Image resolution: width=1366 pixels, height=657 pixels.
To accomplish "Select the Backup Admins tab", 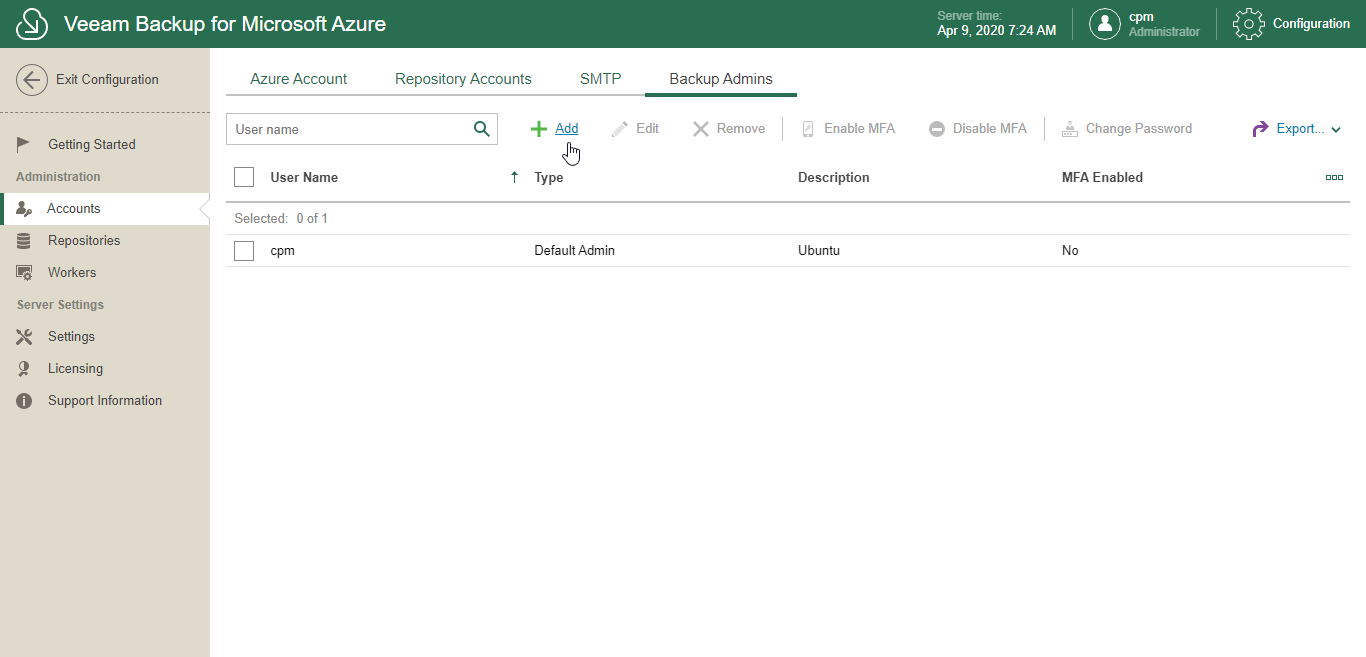I will [721, 79].
